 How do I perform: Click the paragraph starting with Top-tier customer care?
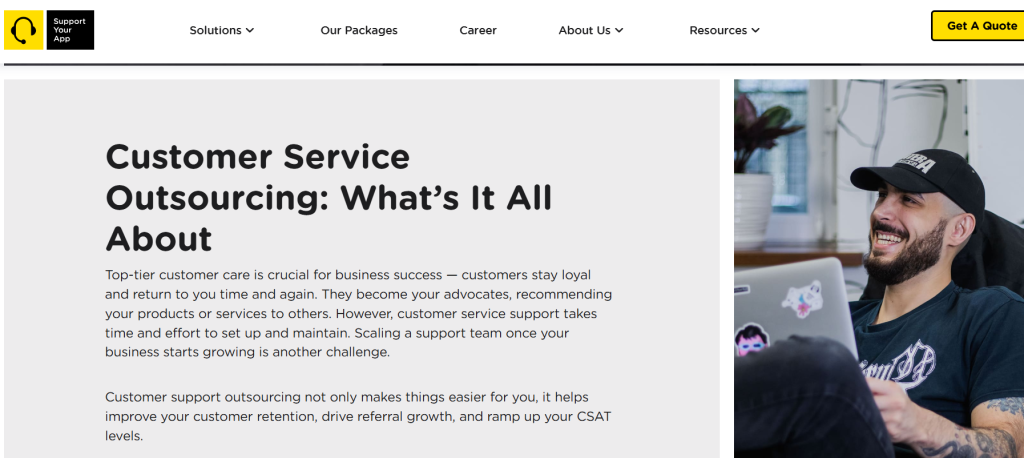tap(358, 313)
